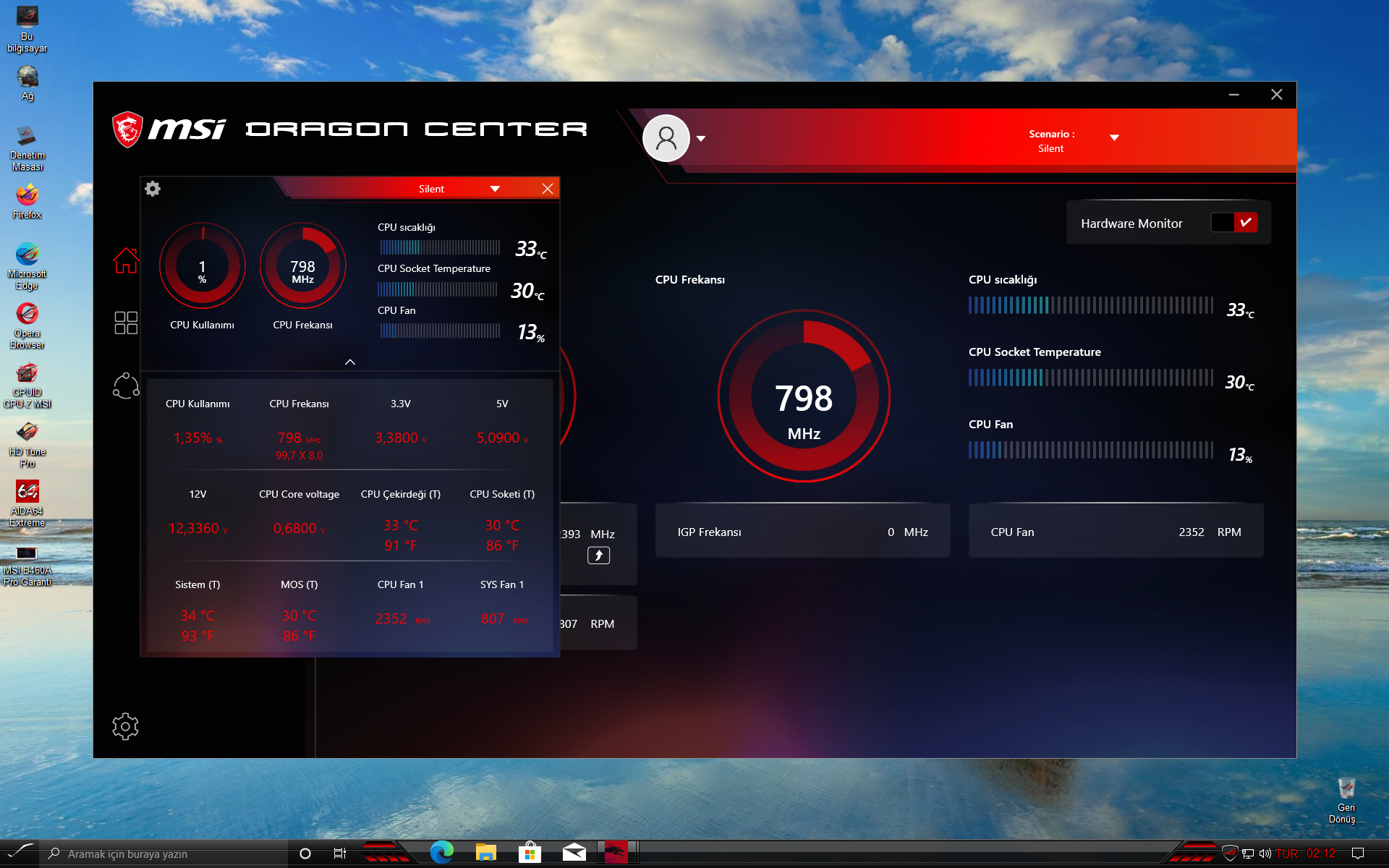Select the IGP Frekansı 0 MHz card
Viewport: 1389px width, 868px height.
point(803,531)
